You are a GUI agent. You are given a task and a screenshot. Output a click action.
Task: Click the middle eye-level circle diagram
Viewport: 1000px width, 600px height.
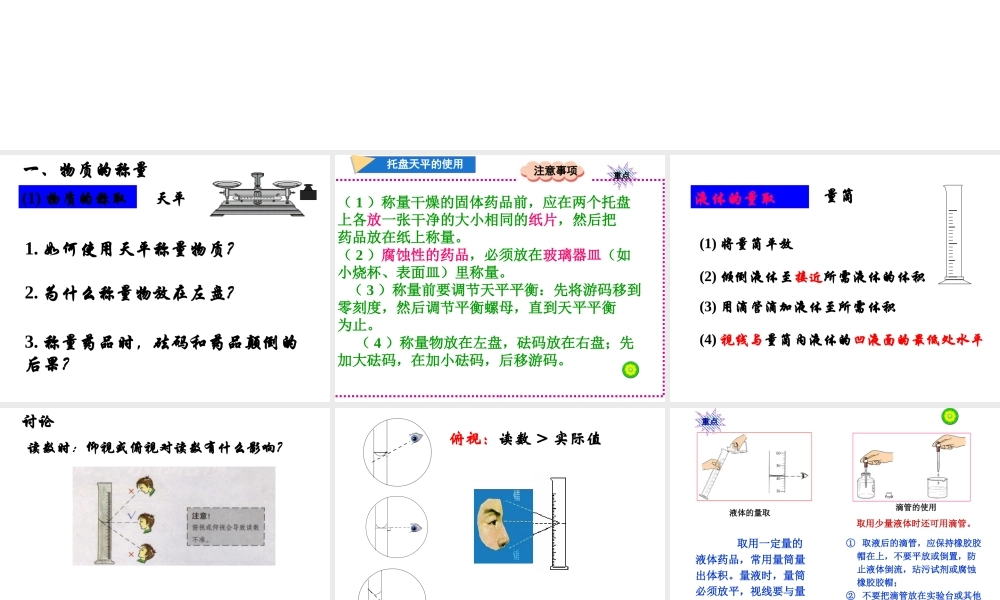396,527
